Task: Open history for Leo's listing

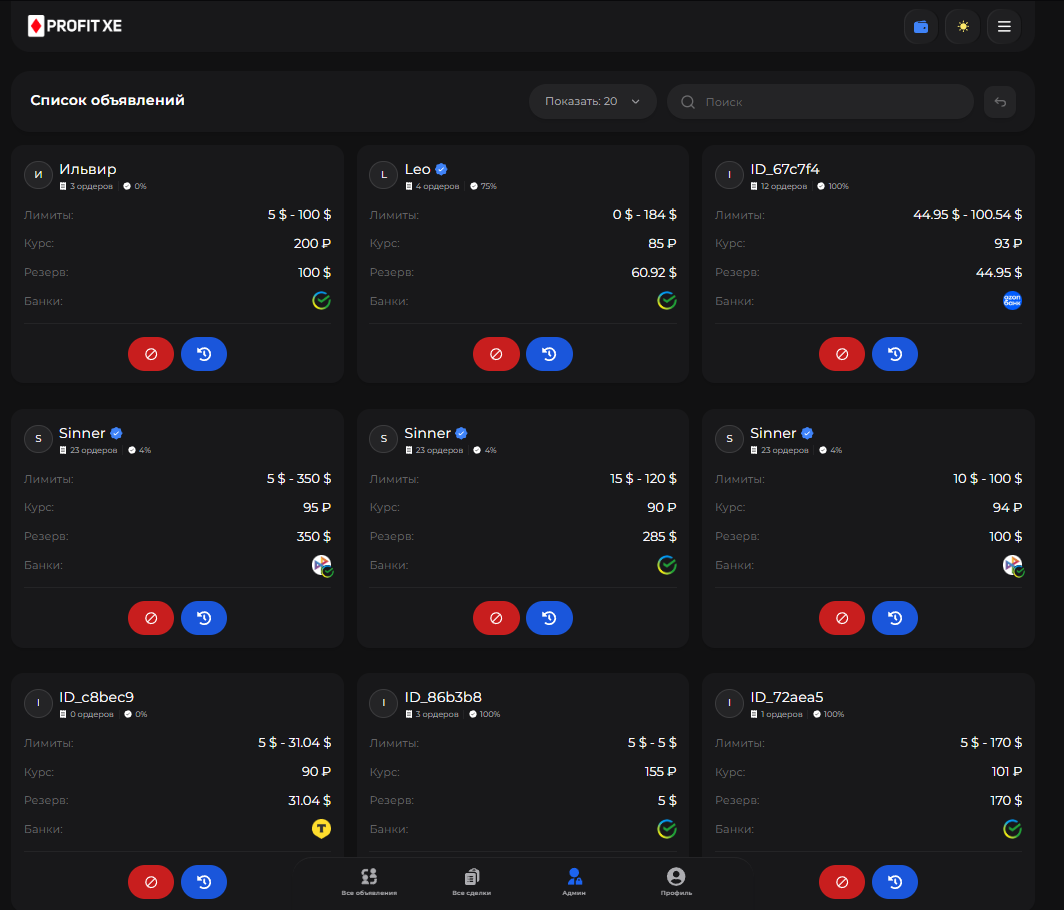Action: coord(549,354)
